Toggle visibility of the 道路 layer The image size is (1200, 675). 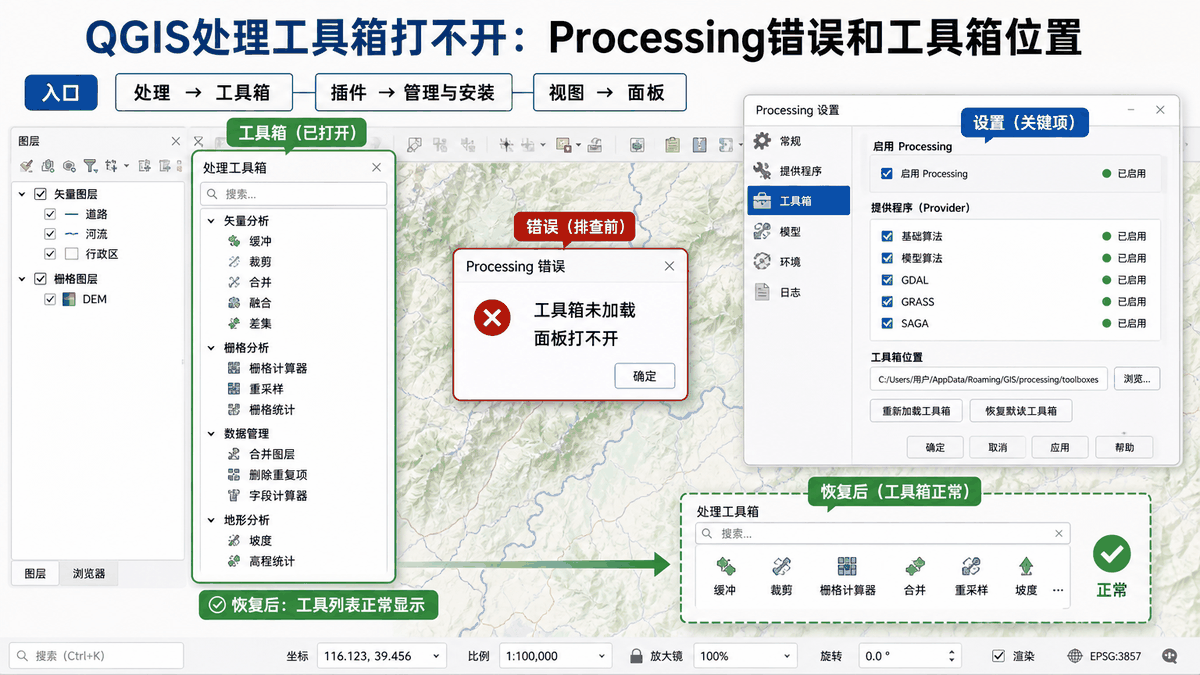(51, 214)
